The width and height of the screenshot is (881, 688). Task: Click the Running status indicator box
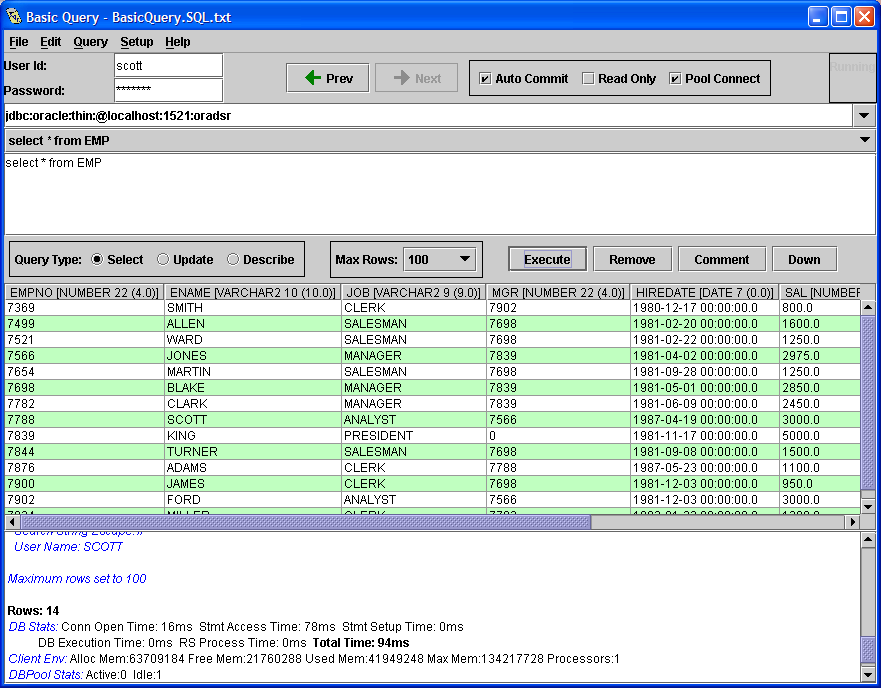pyautogui.click(x=852, y=78)
